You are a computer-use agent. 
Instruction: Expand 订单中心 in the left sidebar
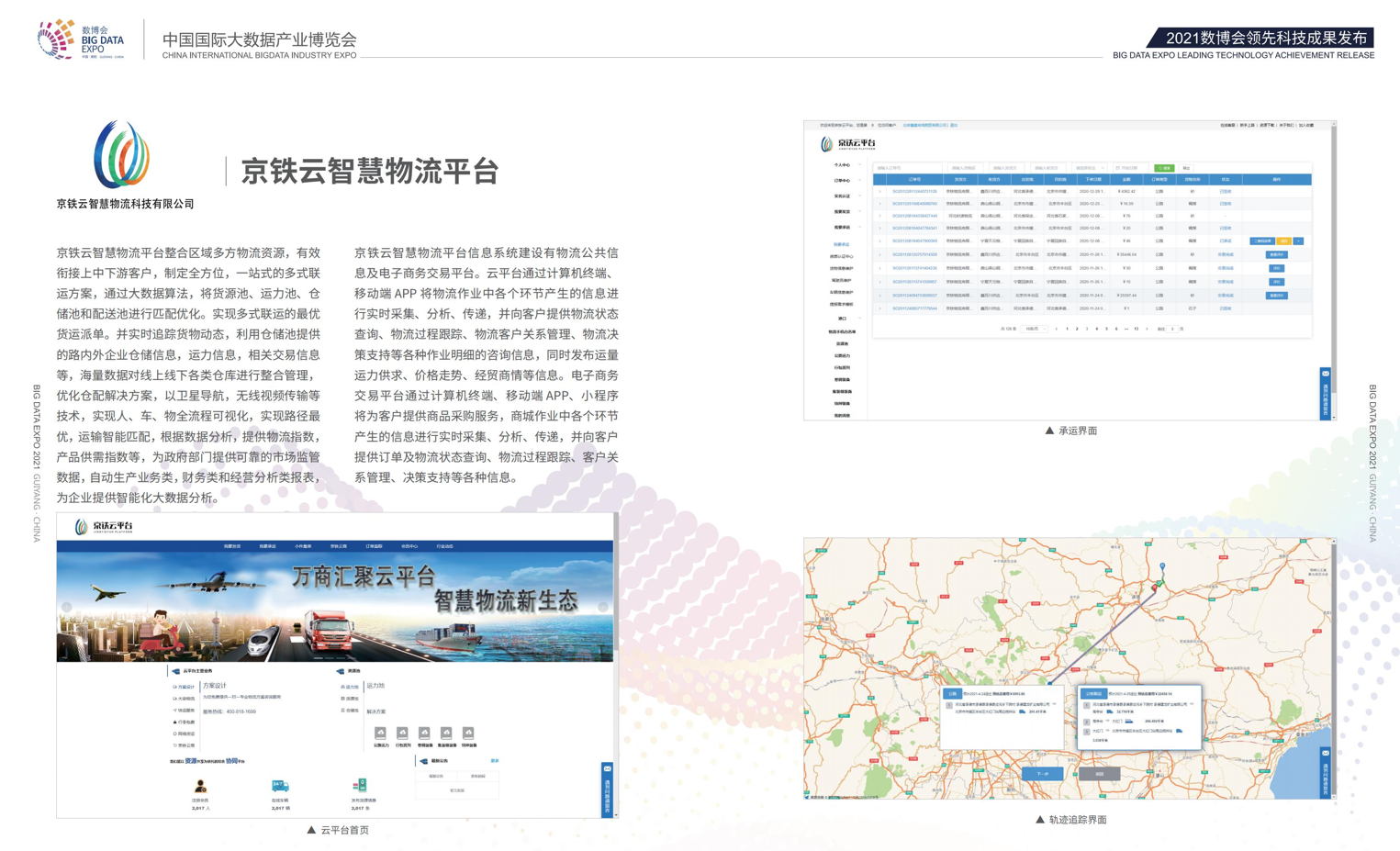click(842, 181)
